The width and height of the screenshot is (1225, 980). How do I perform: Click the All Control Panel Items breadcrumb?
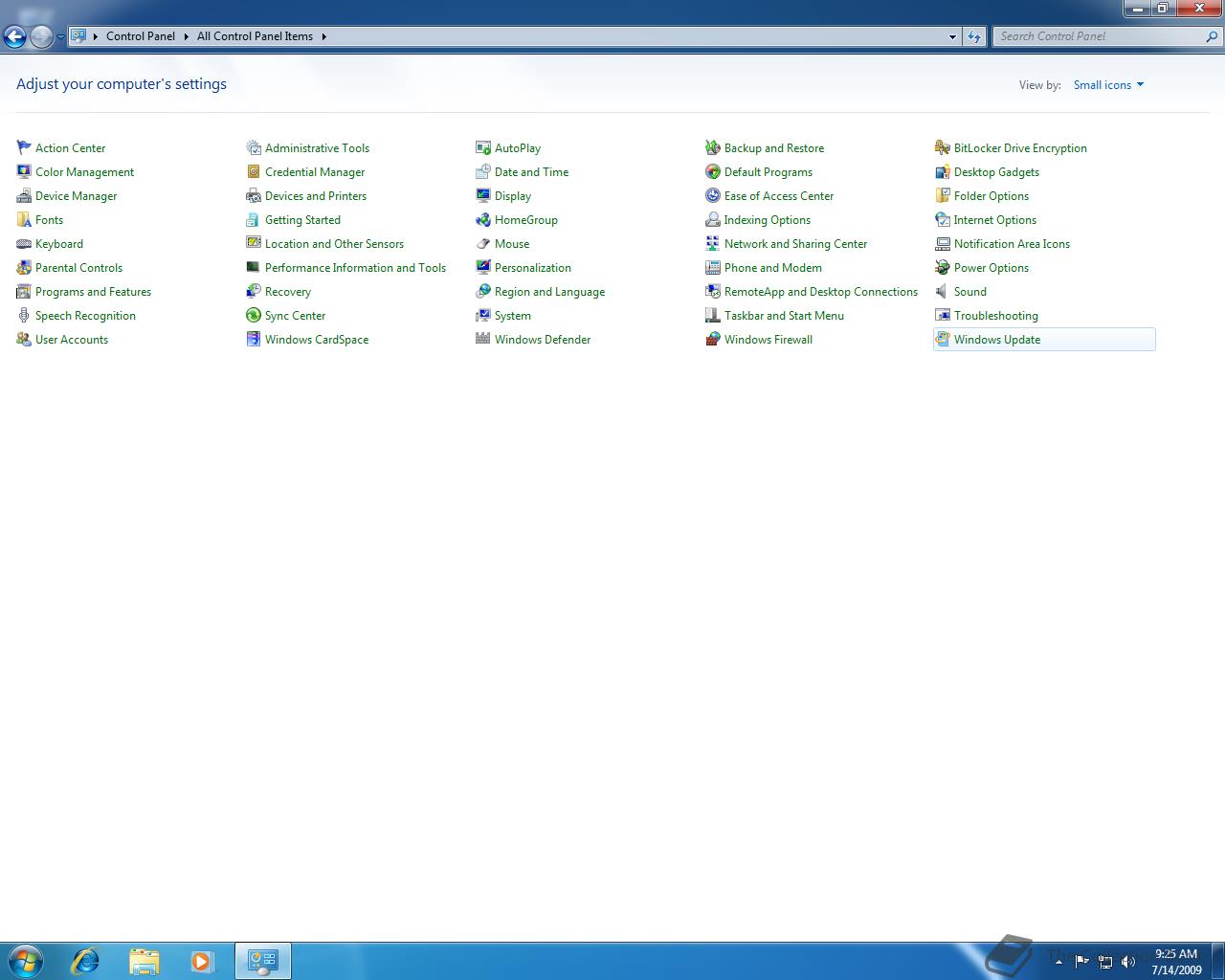coord(255,36)
